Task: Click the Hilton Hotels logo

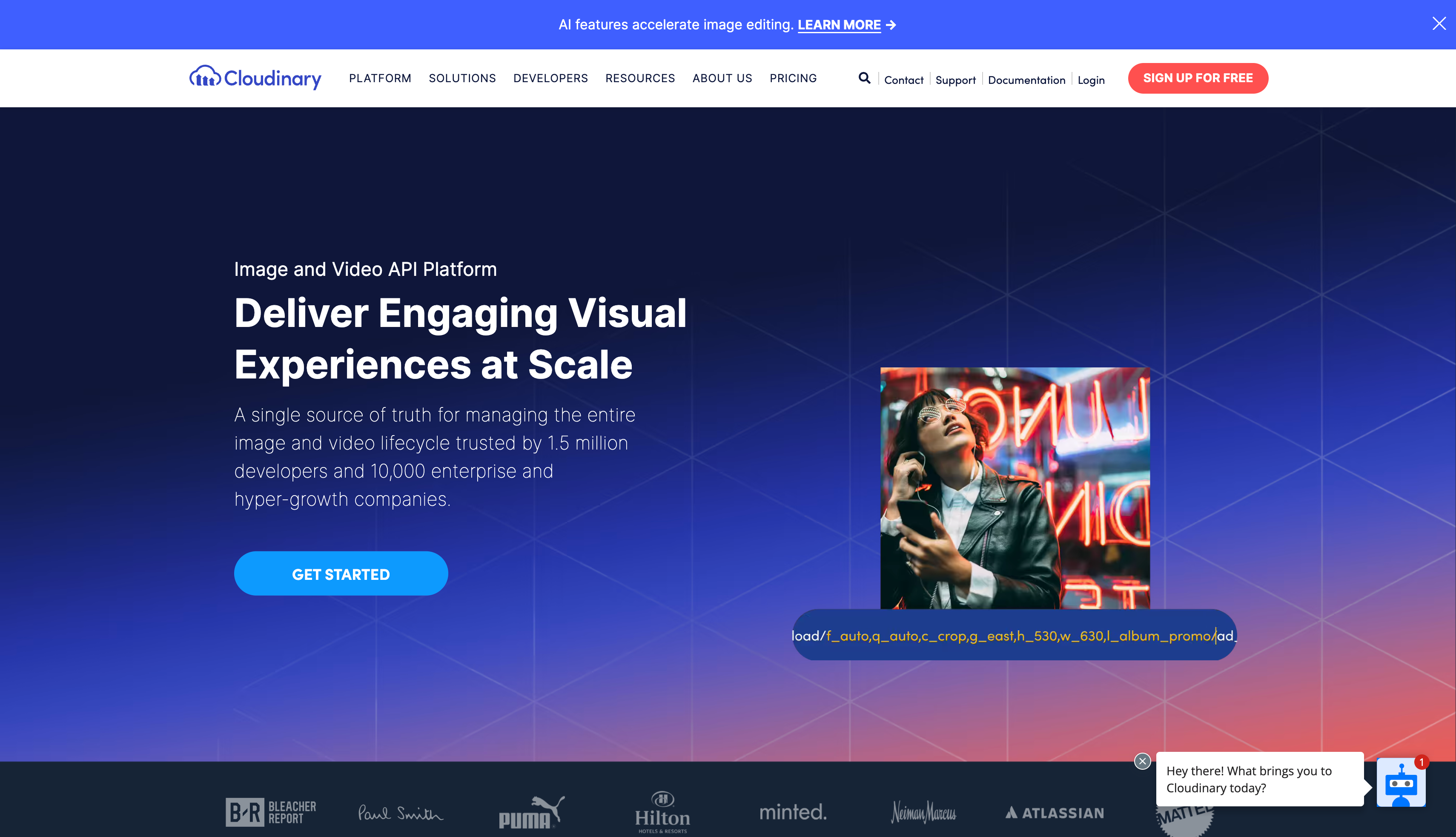Action: [662, 812]
